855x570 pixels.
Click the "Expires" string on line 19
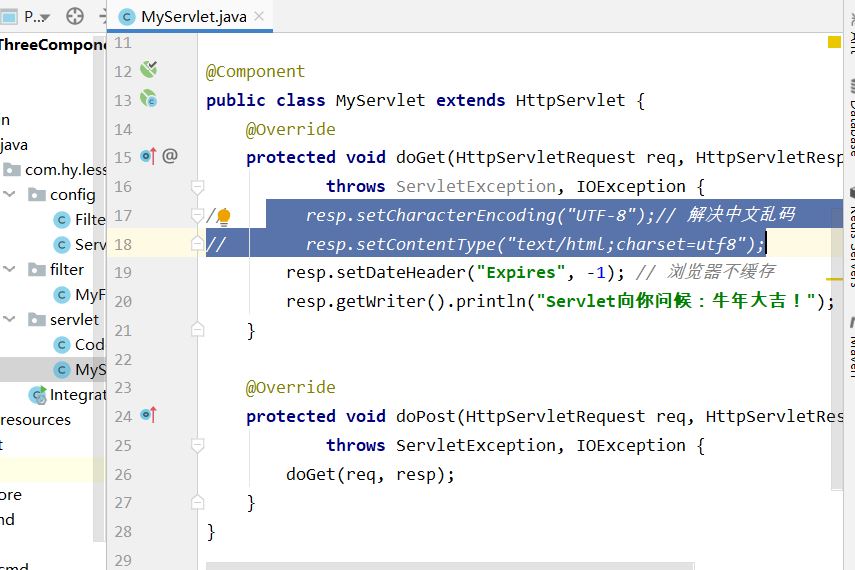coord(521,272)
